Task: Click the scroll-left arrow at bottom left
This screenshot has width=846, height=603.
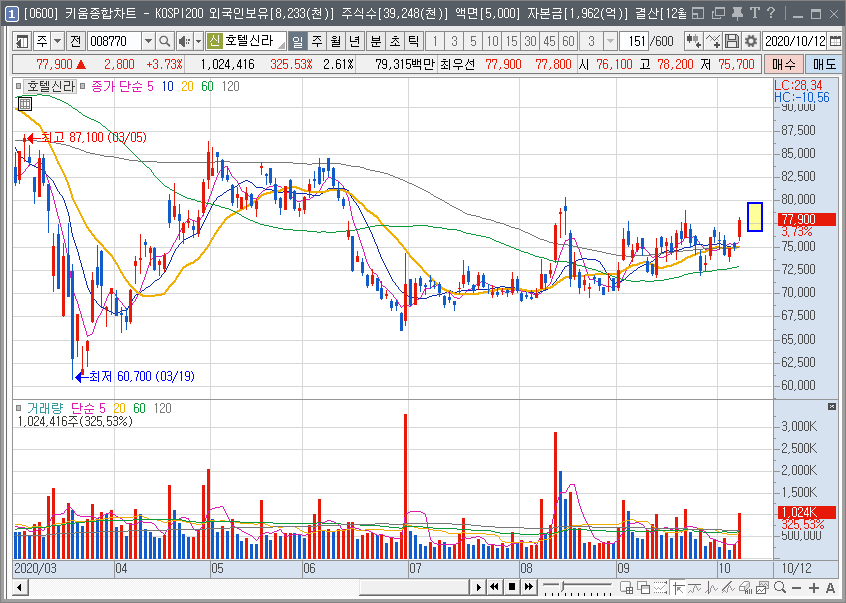Action: coord(20,587)
